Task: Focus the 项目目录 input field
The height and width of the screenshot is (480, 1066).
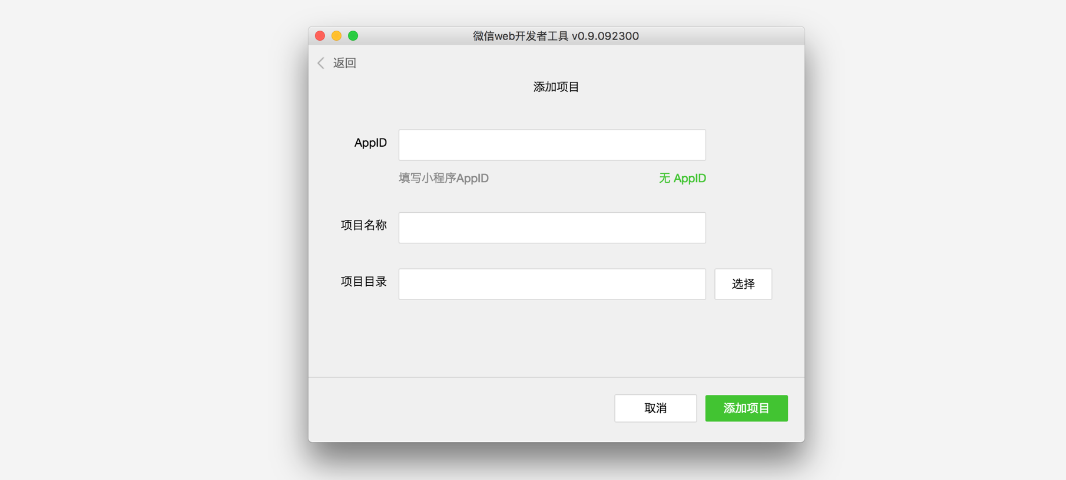Action: (x=552, y=284)
